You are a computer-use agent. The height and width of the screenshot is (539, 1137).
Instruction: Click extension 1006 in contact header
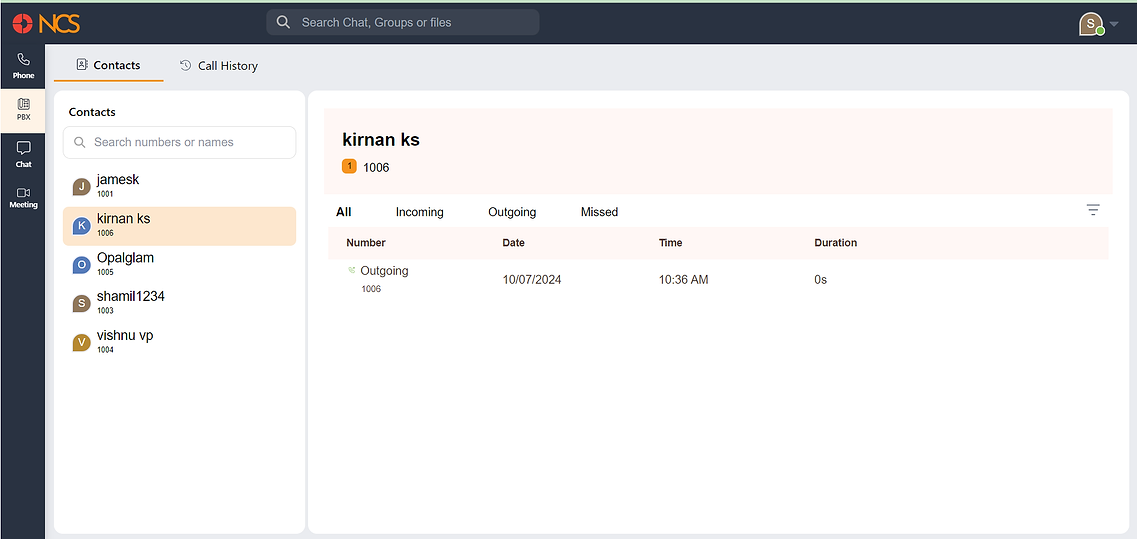[376, 168]
